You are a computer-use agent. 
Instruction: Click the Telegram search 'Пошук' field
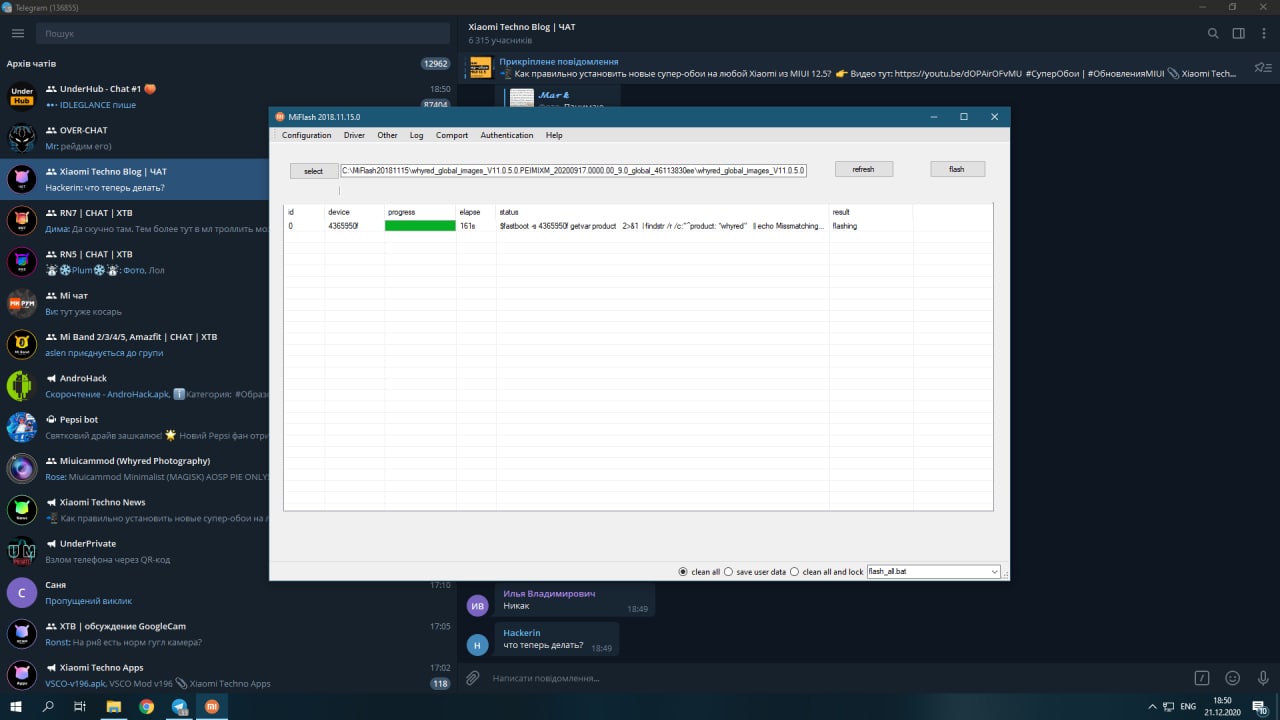(x=243, y=33)
